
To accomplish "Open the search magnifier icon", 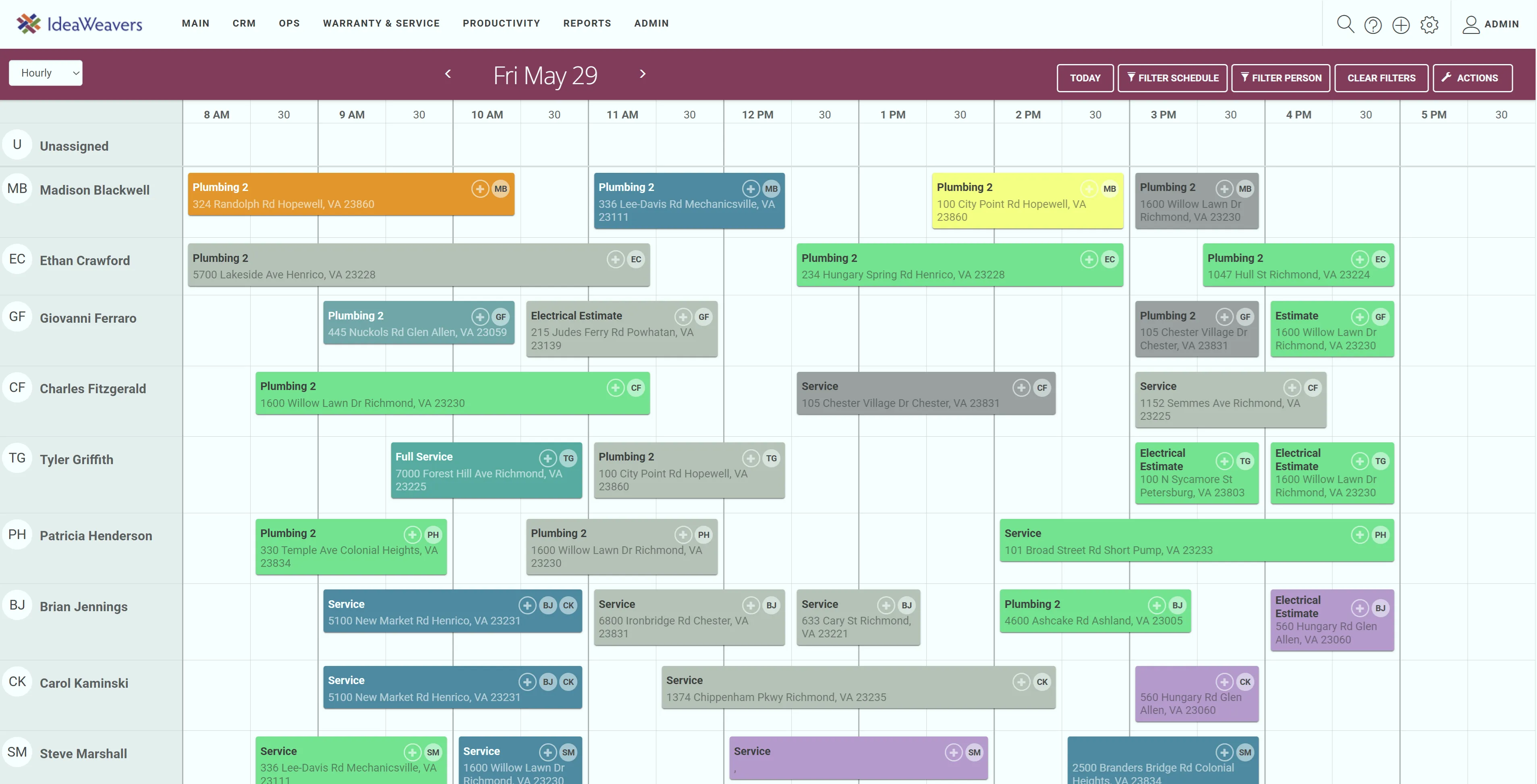I will point(1345,24).
